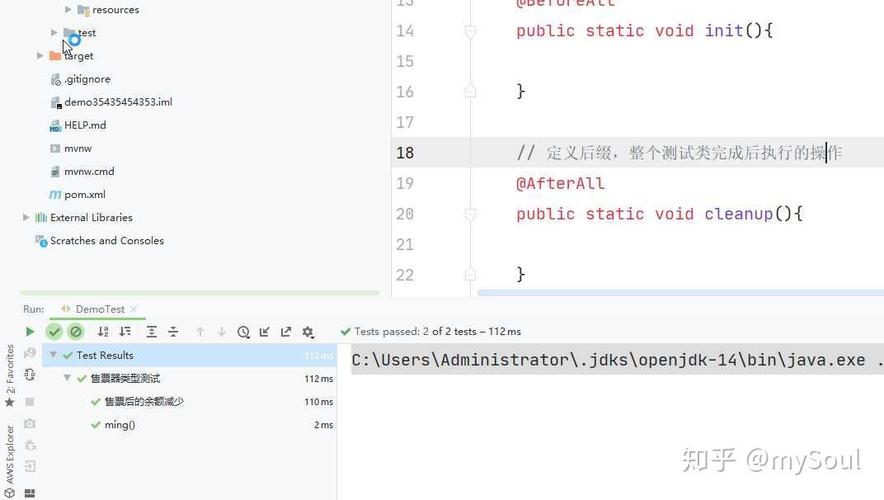Click the init method name
The image size is (884, 500).
(x=724, y=30)
